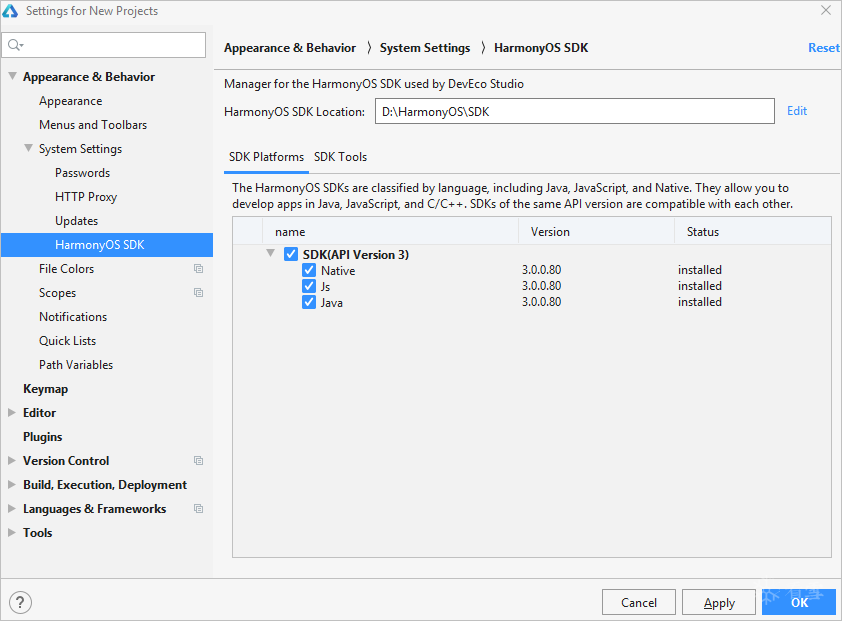Click the Apply button
This screenshot has width=842, height=621.
tap(720, 602)
